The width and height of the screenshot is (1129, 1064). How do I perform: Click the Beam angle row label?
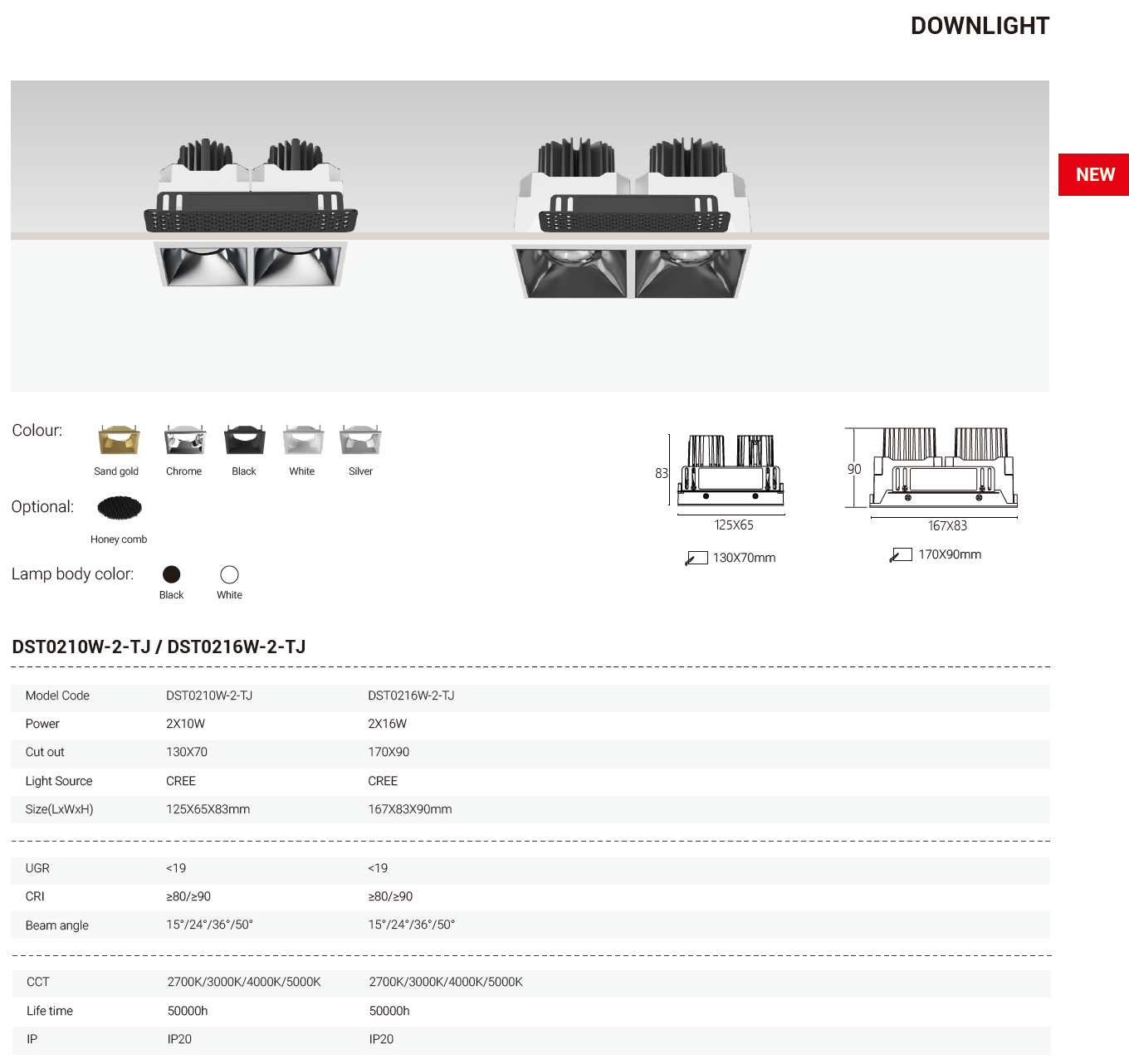[x=57, y=925]
